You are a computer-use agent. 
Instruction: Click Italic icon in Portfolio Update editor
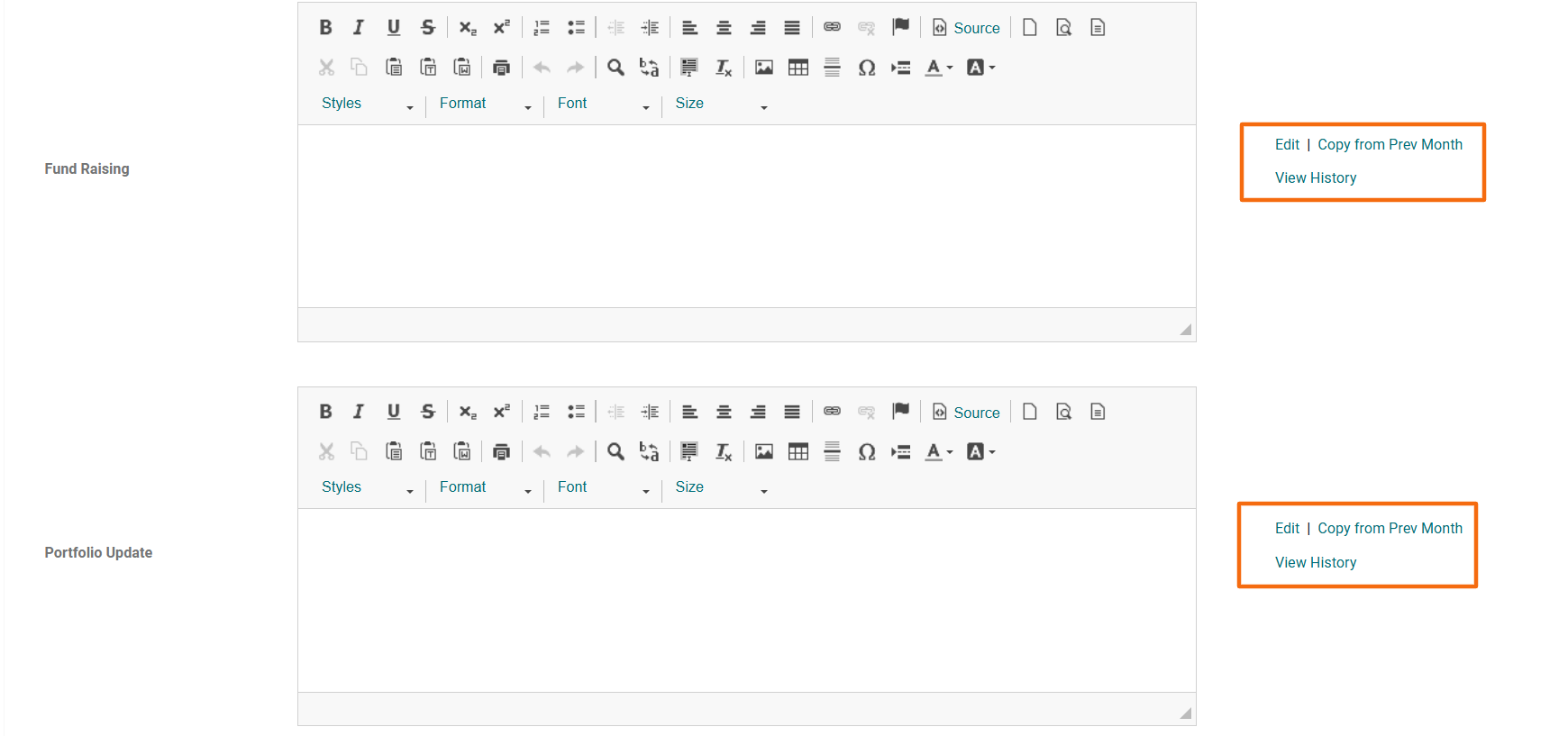pyautogui.click(x=359, y=412)
